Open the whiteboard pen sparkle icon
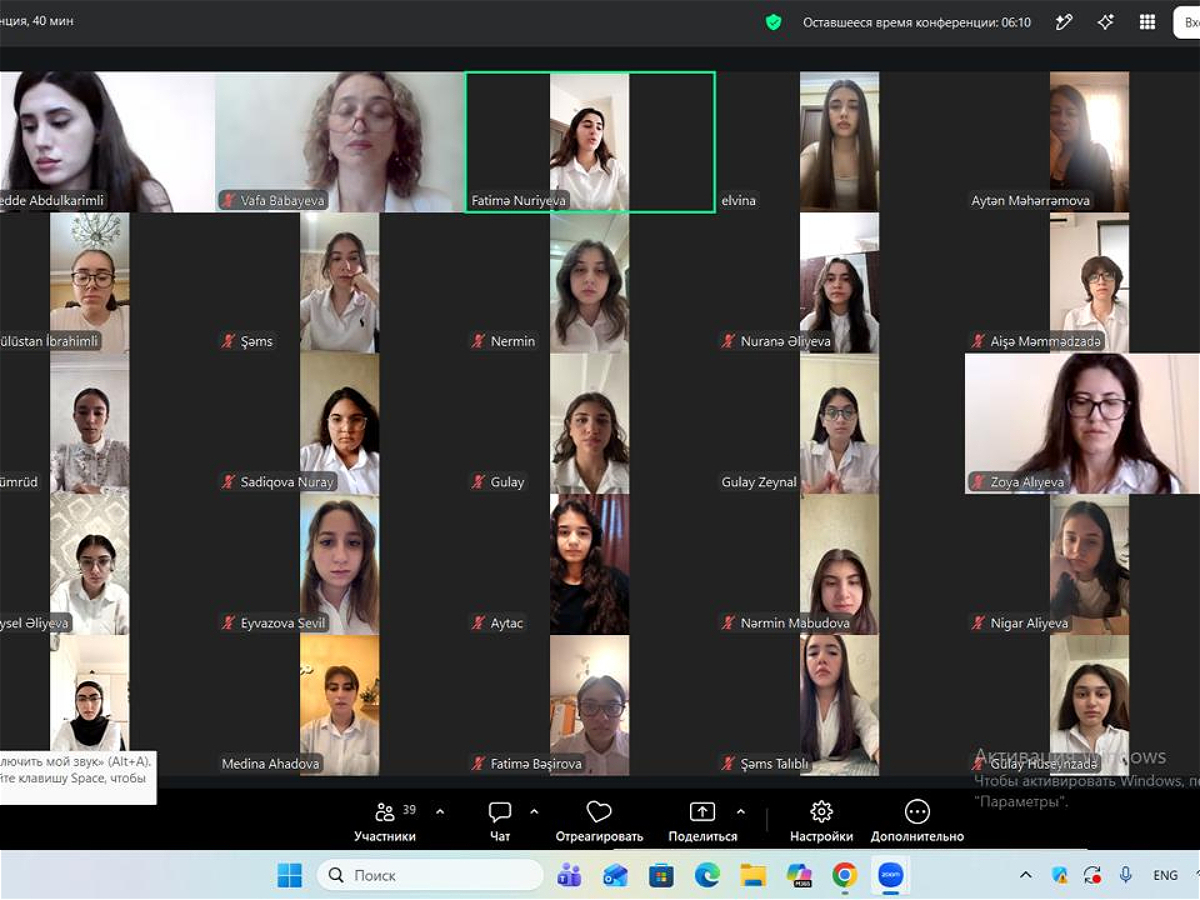Screen dimensions: 1200x900 click(1064, 22)
